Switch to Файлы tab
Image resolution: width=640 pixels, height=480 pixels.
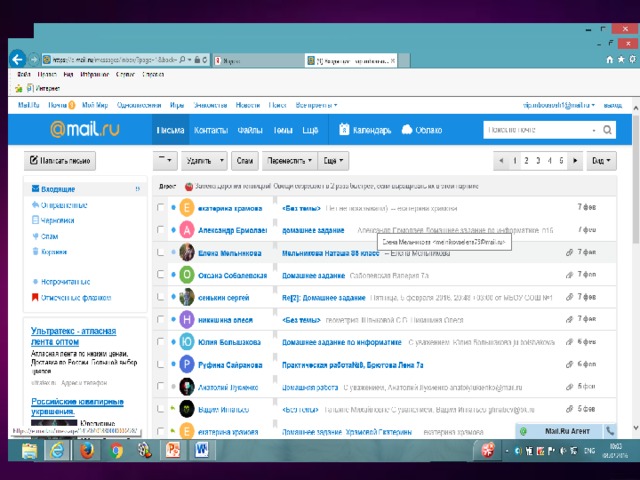(x=250, y=130)
